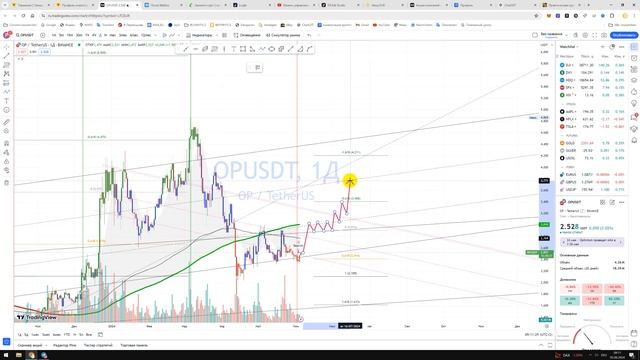This screenshot has width=640, height=360.
Task: Pick horizontal line in floating drawing toolbar
Action: pyautogui.click(x=196, y=49)
